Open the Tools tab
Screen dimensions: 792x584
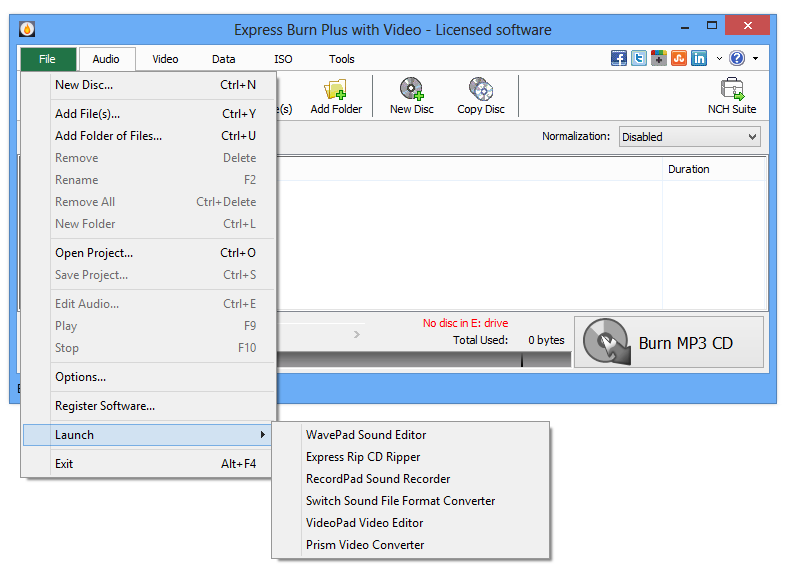(341, 59)
